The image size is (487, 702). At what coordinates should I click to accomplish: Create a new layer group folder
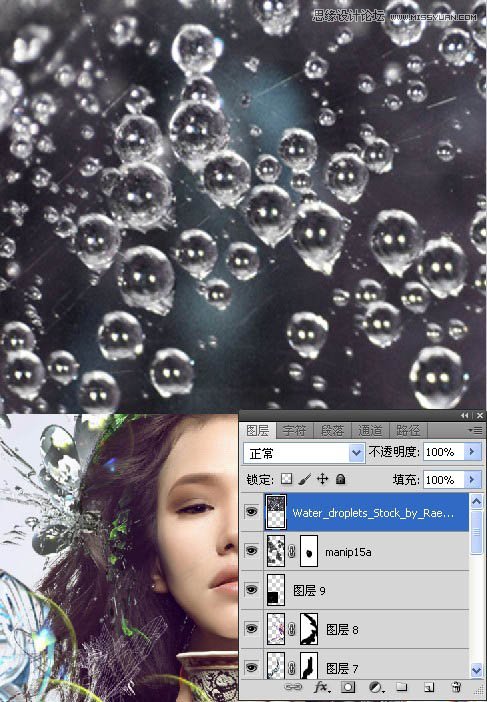pos(402,687)
